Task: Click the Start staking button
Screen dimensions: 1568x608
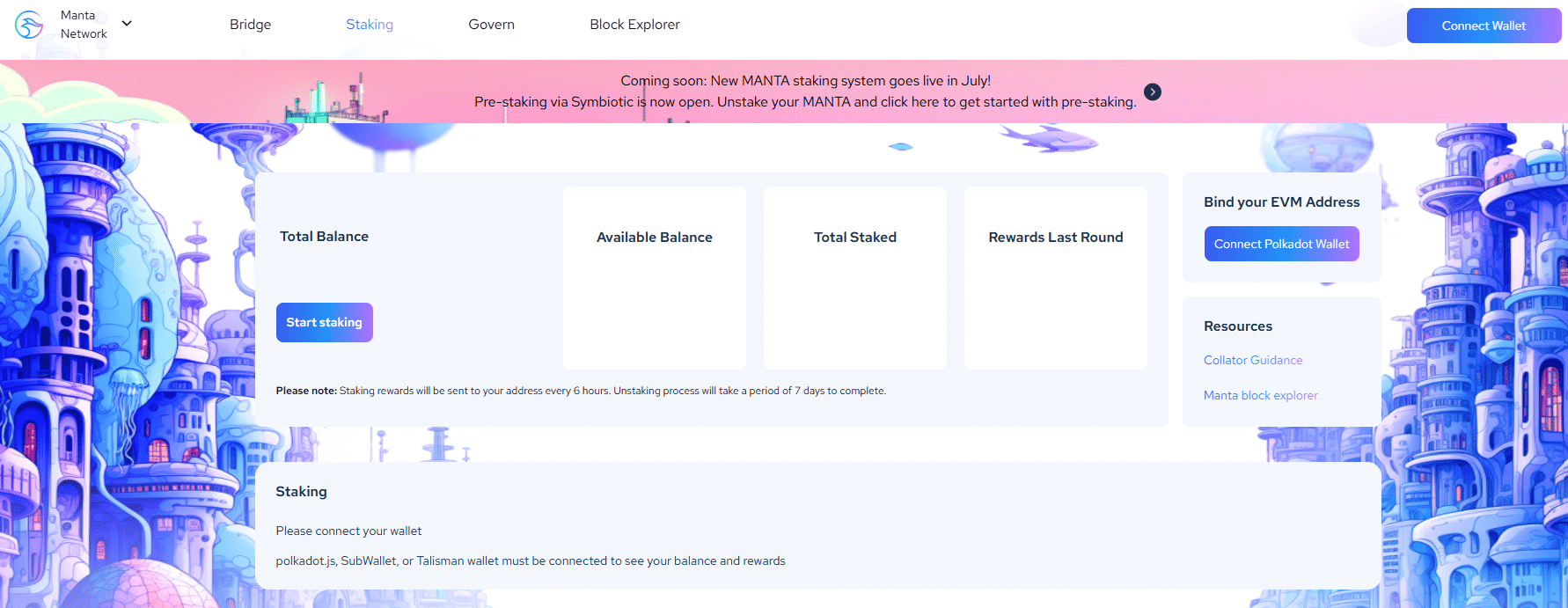Action: click(x=325, y=322)
